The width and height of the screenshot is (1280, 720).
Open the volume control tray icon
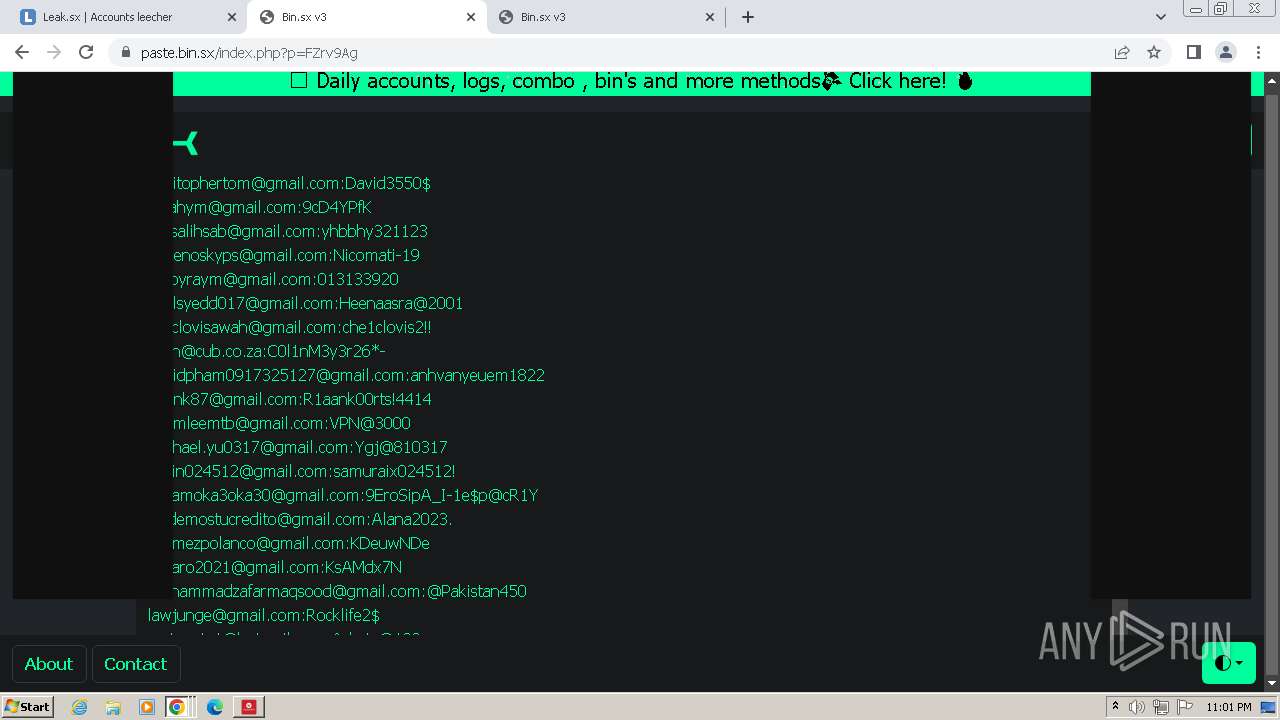pyautogui.click(x=1137, y=707)
